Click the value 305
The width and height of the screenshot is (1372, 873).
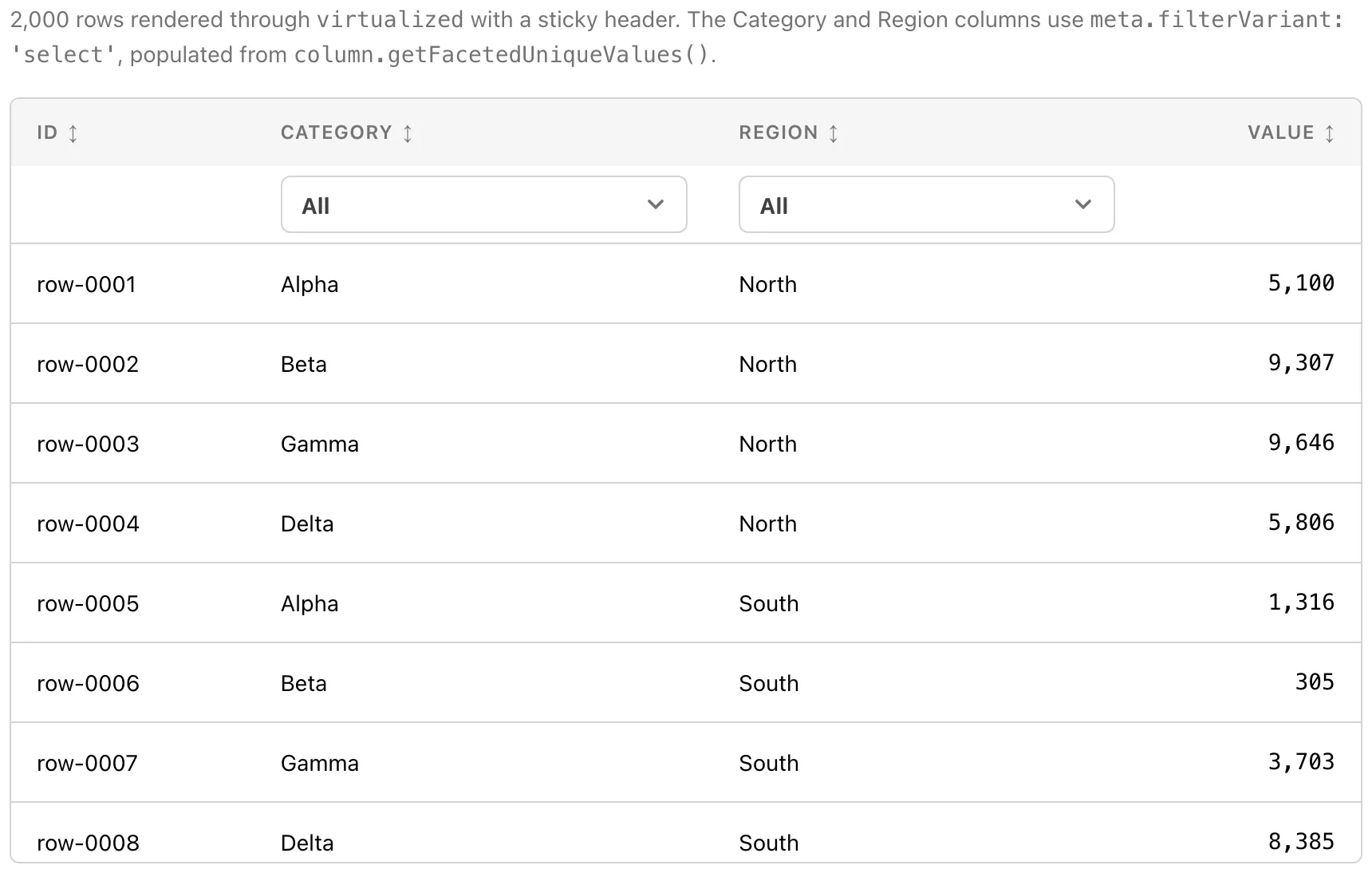pos(1315,682)
